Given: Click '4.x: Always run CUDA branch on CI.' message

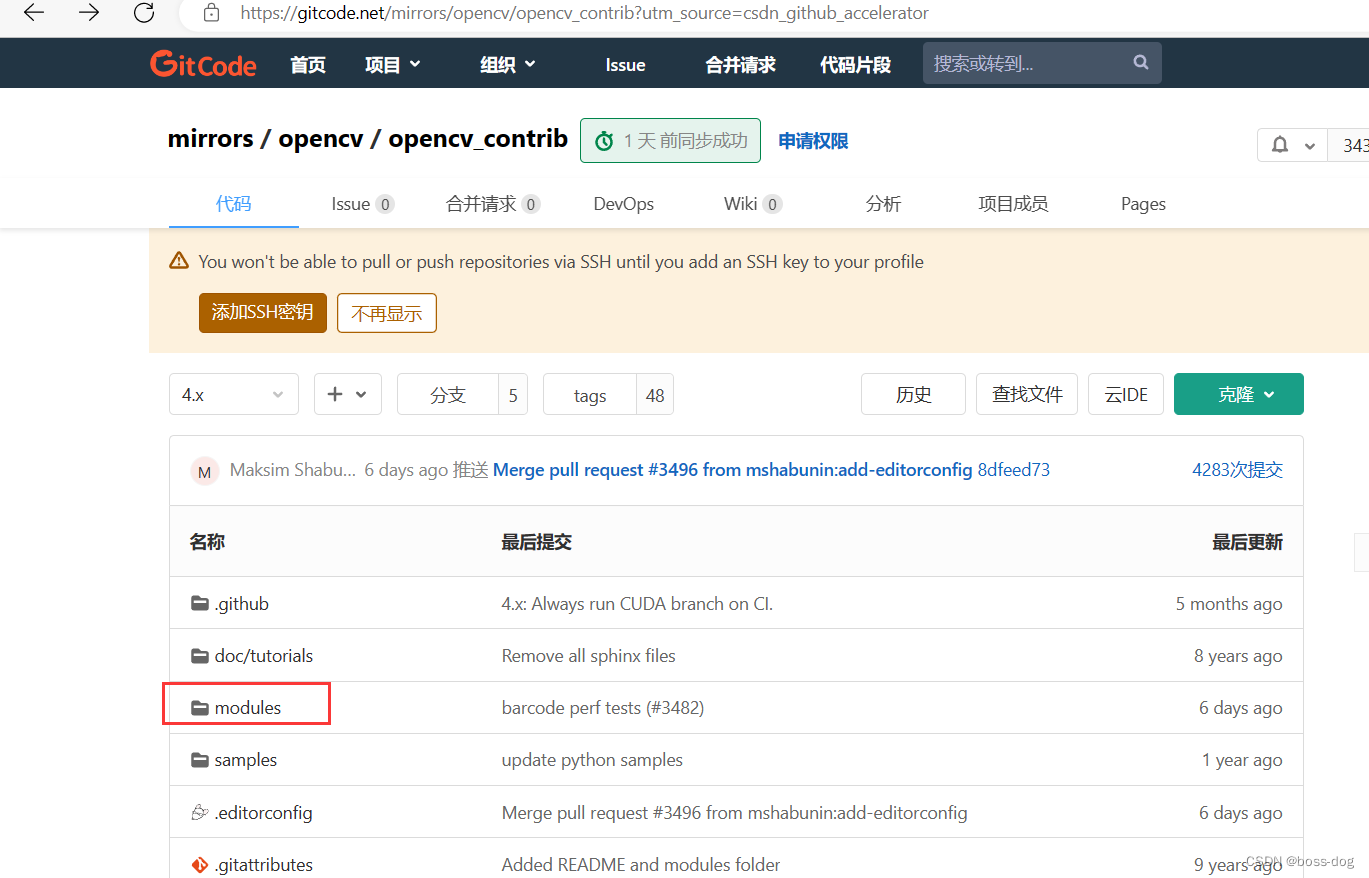Looking at the screenshot, I should 637,604.
